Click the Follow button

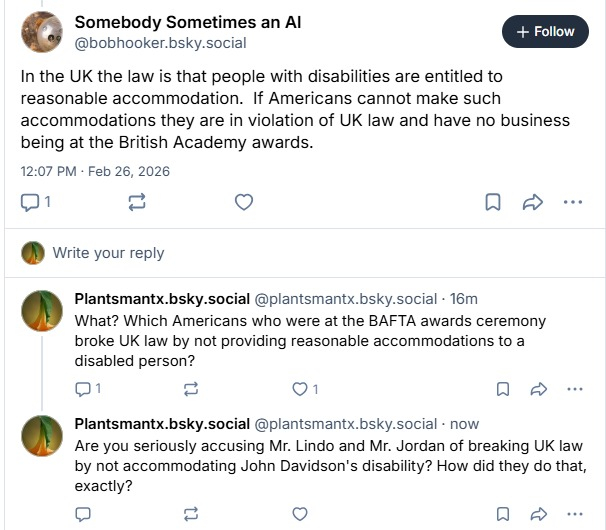click(545, 31)
